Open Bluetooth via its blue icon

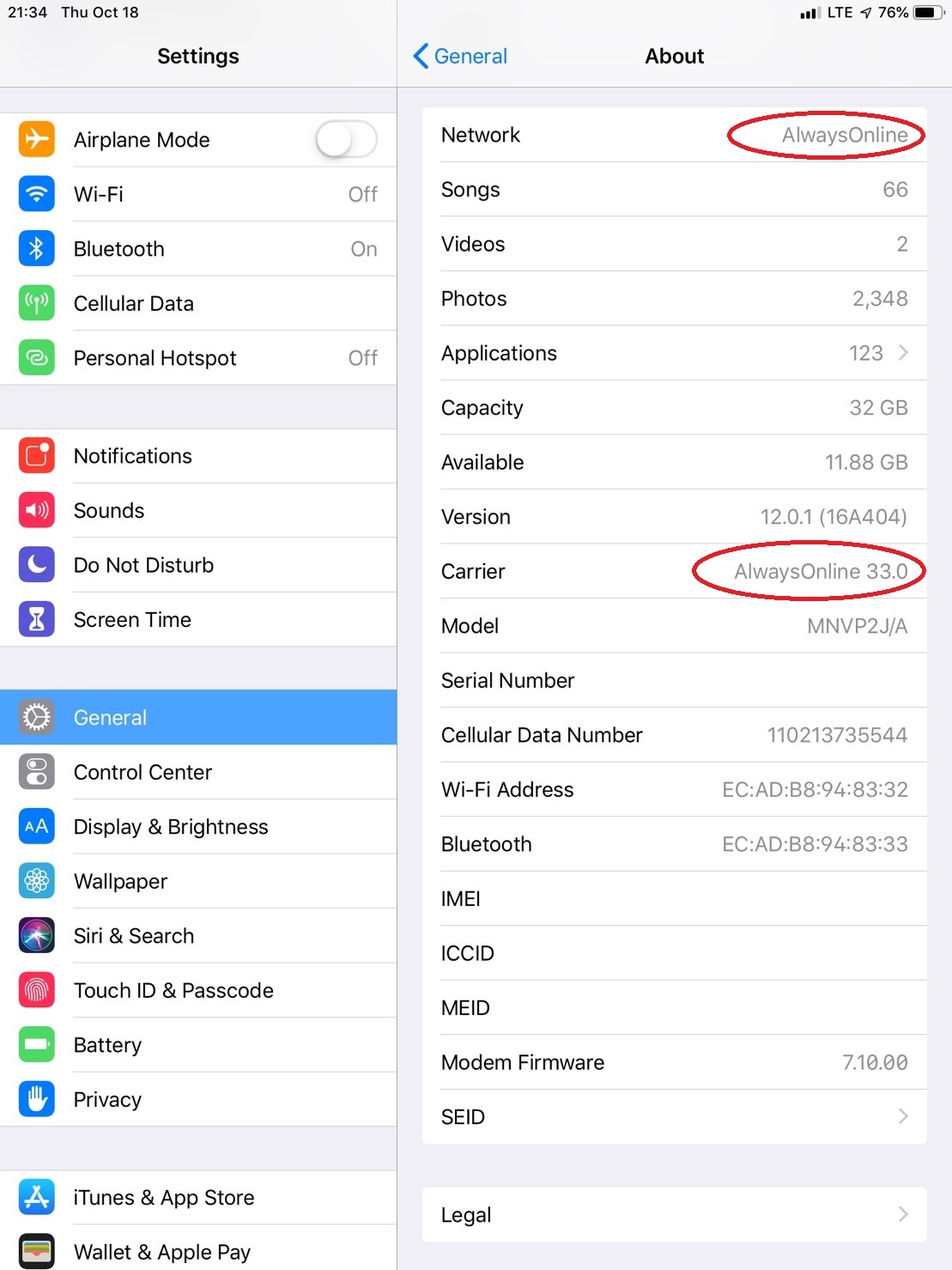(x=37, y=249)
